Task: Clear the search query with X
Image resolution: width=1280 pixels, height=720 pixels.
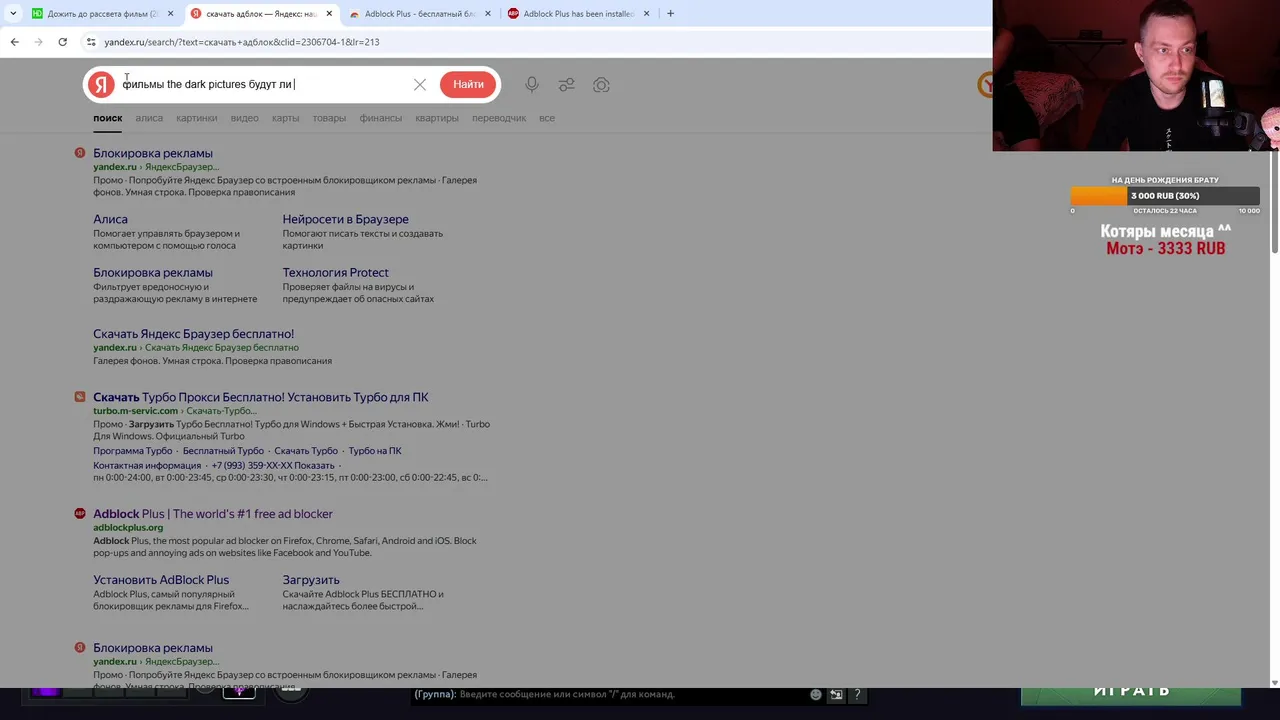Action: point(420,85)
